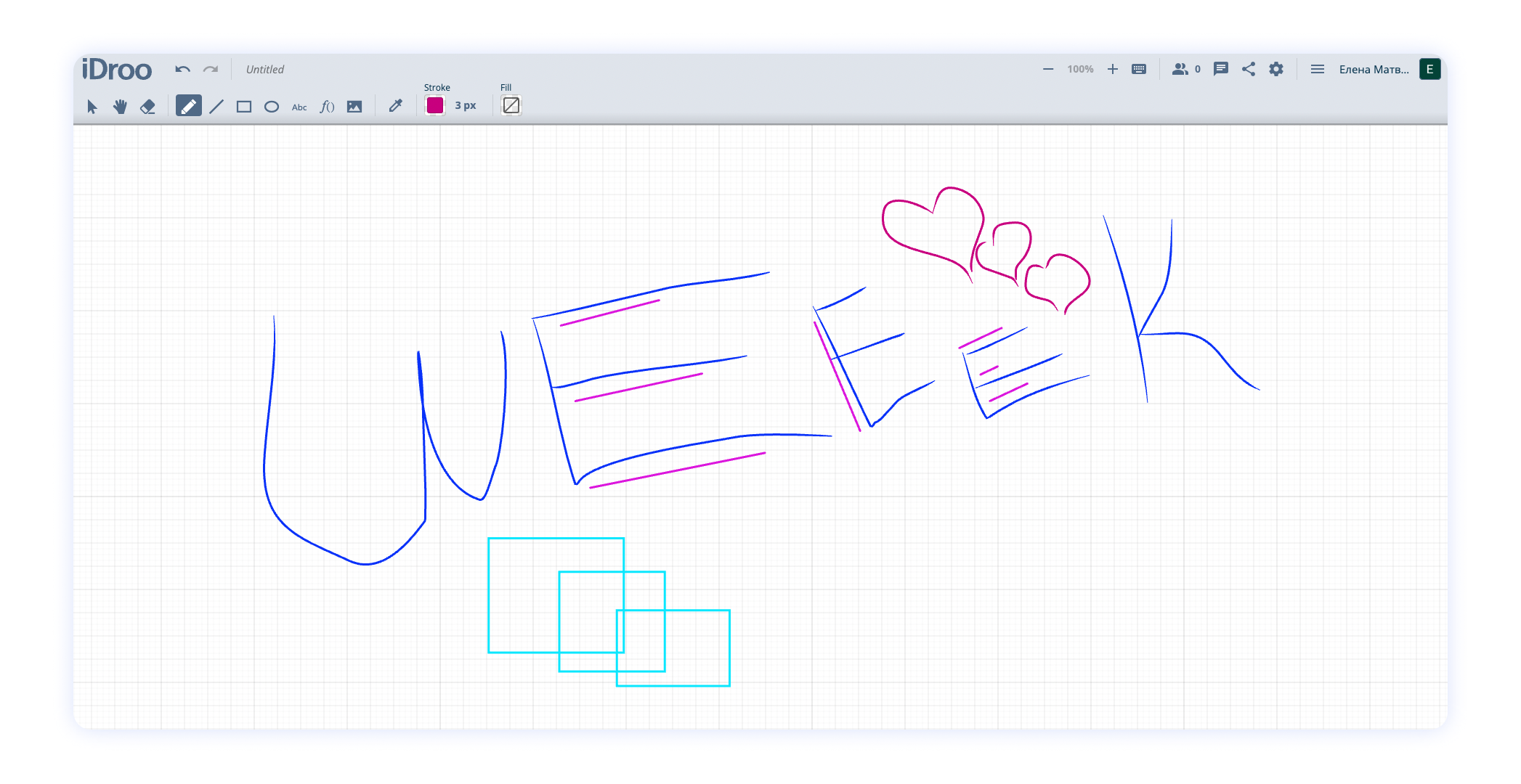Click the Untitled board title field
The image size is (1521, 784).
point(265,69)
